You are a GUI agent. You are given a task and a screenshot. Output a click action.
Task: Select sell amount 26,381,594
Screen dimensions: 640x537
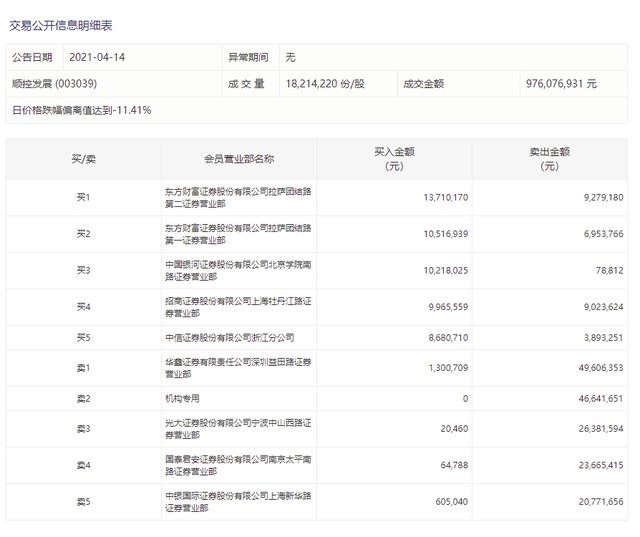601,428
